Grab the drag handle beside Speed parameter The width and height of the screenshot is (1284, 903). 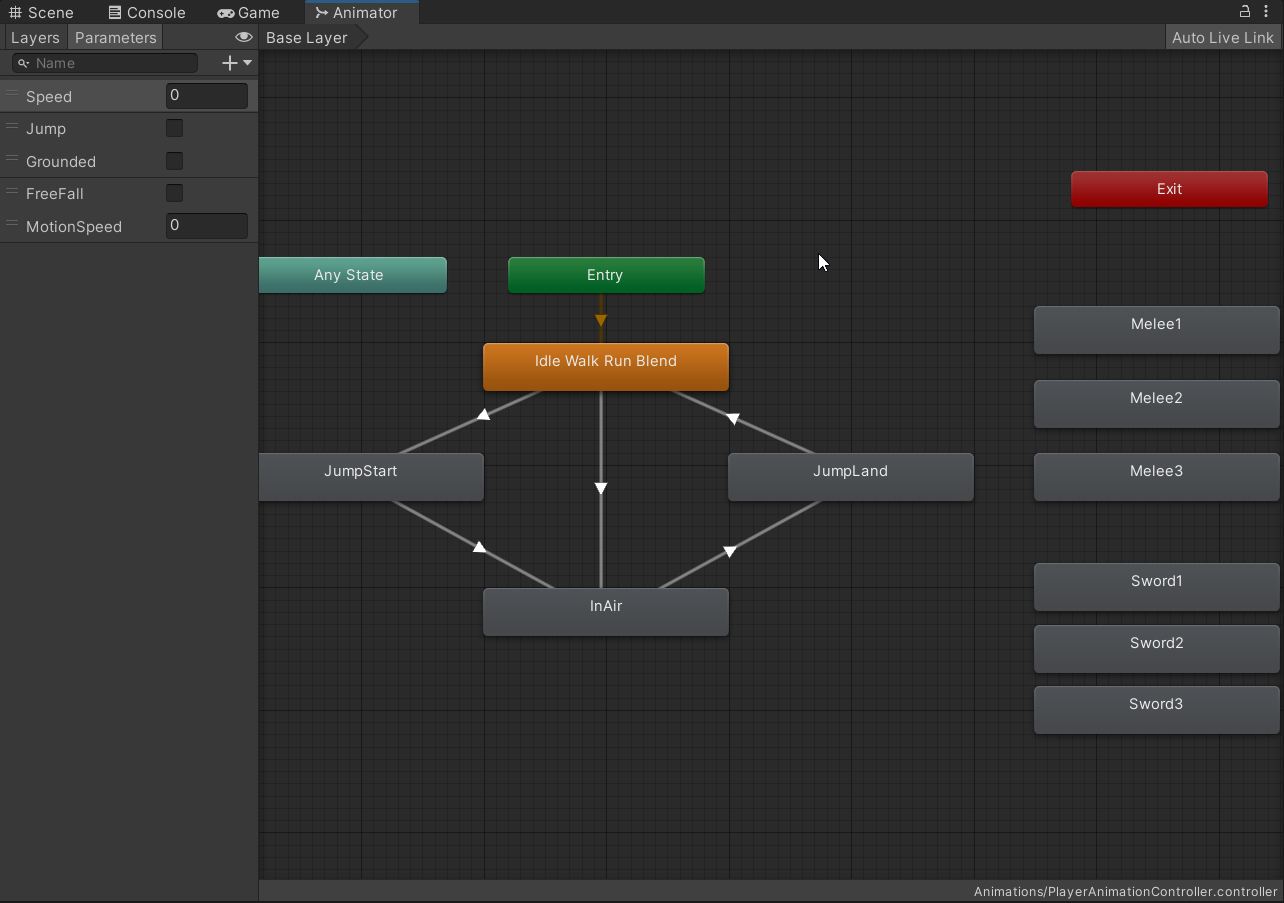click(x=12, y=95)
